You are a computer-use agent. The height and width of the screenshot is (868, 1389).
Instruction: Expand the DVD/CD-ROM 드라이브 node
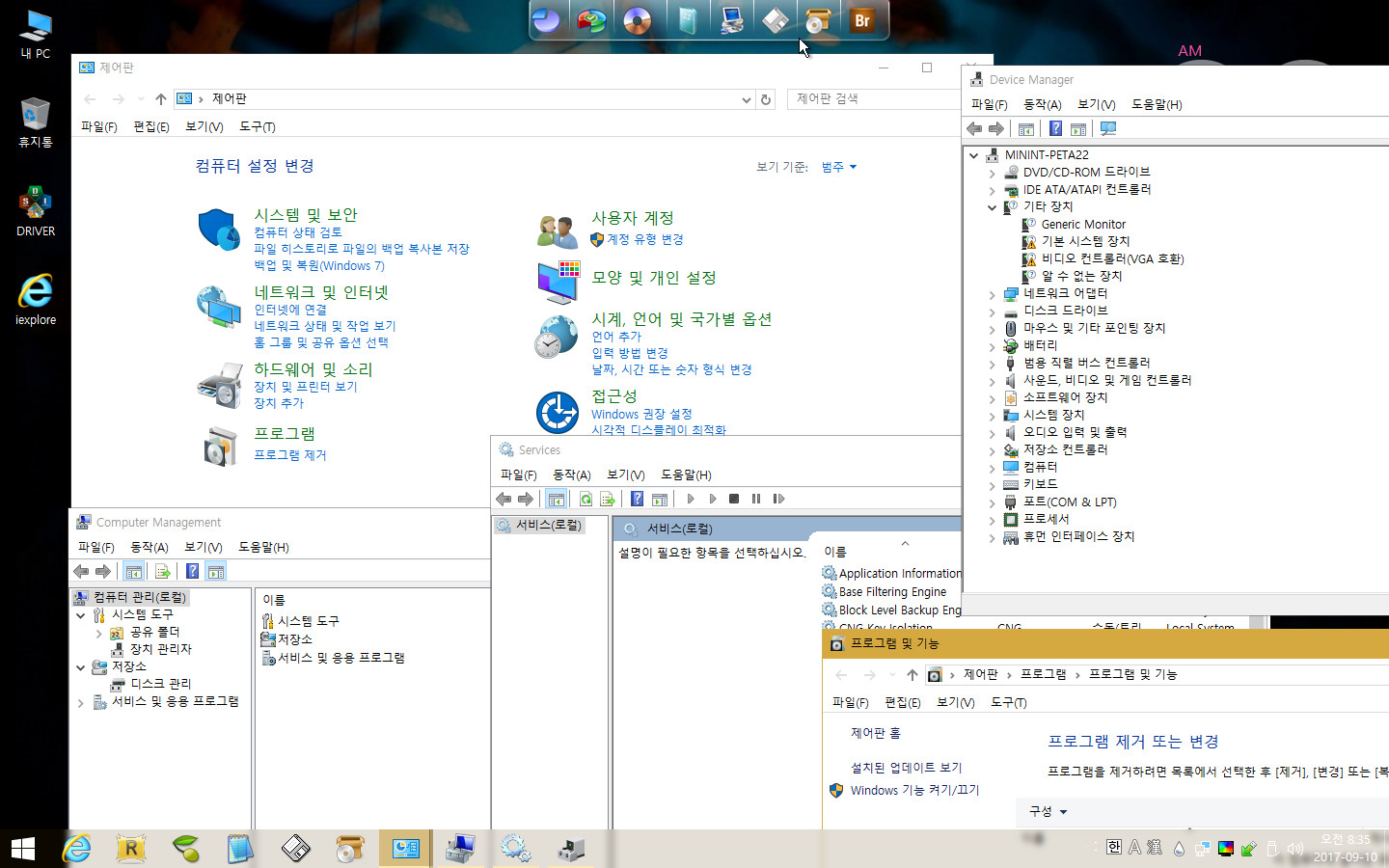(992, 172)
